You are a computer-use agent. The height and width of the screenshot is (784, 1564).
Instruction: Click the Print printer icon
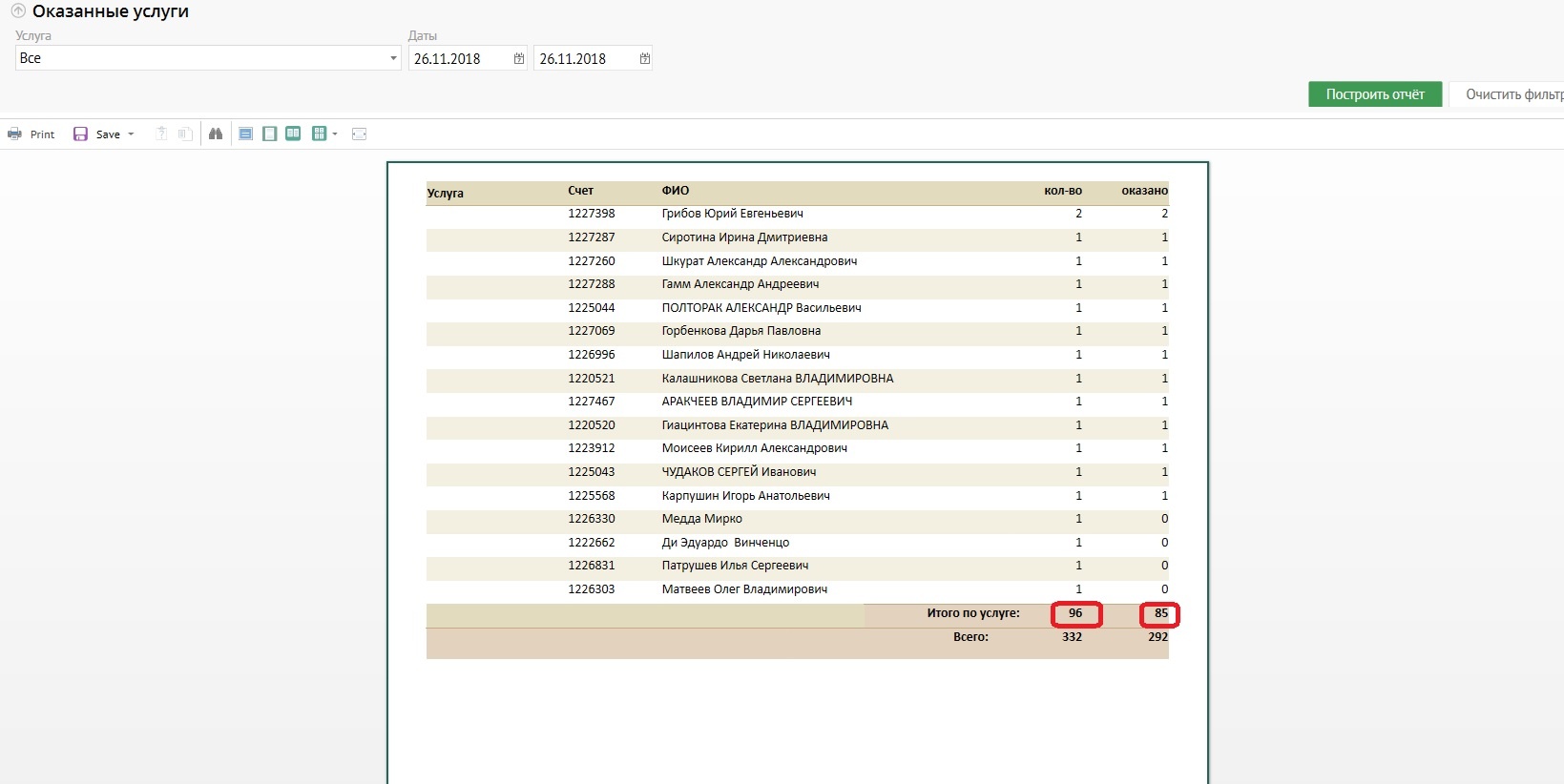(x=14, y=134)
